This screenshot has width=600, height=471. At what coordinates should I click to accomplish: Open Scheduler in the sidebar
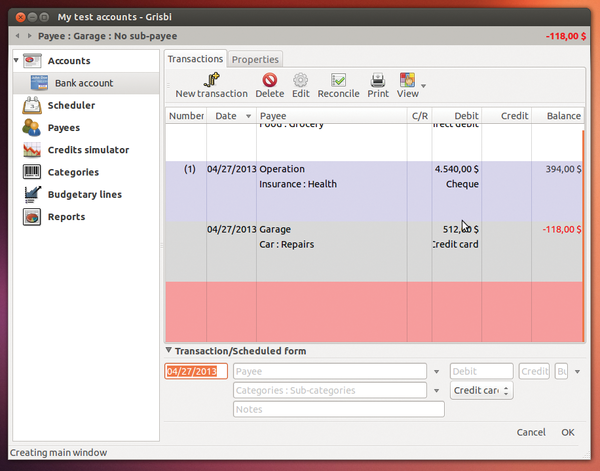pyautogui.click(x=71, y=105)
